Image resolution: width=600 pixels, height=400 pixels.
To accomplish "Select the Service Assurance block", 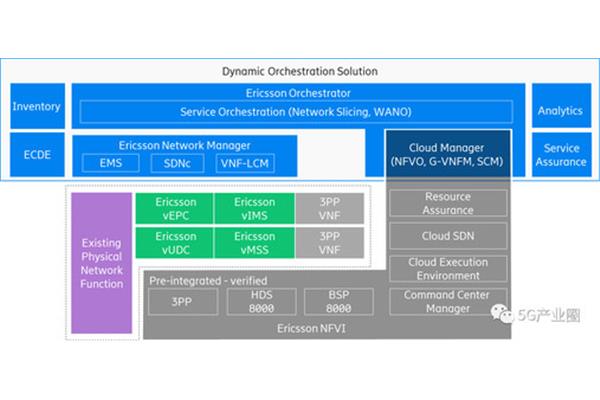I will (x=561, y=155).
